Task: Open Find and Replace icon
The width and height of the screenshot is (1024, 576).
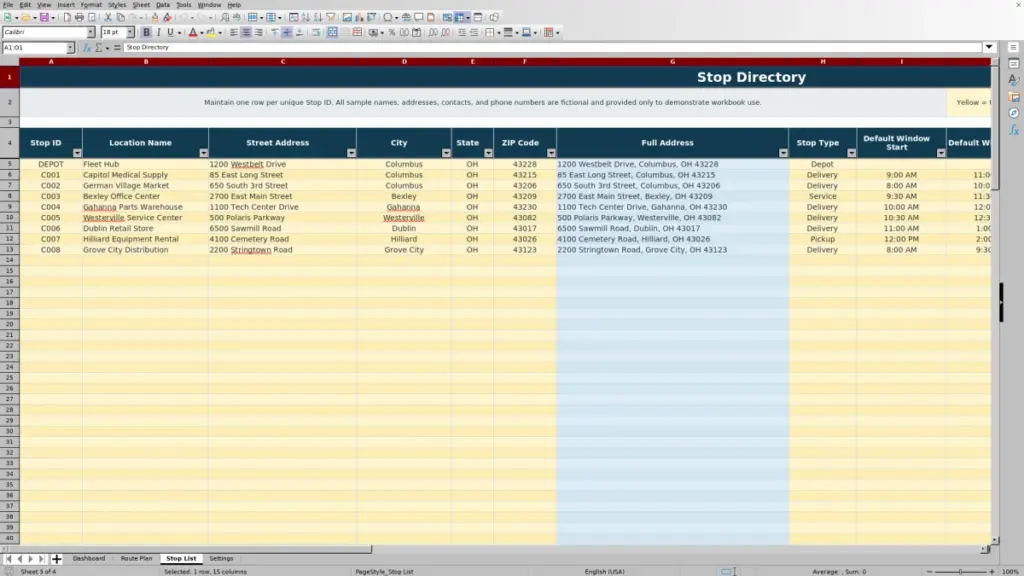Action: [225, 17]
